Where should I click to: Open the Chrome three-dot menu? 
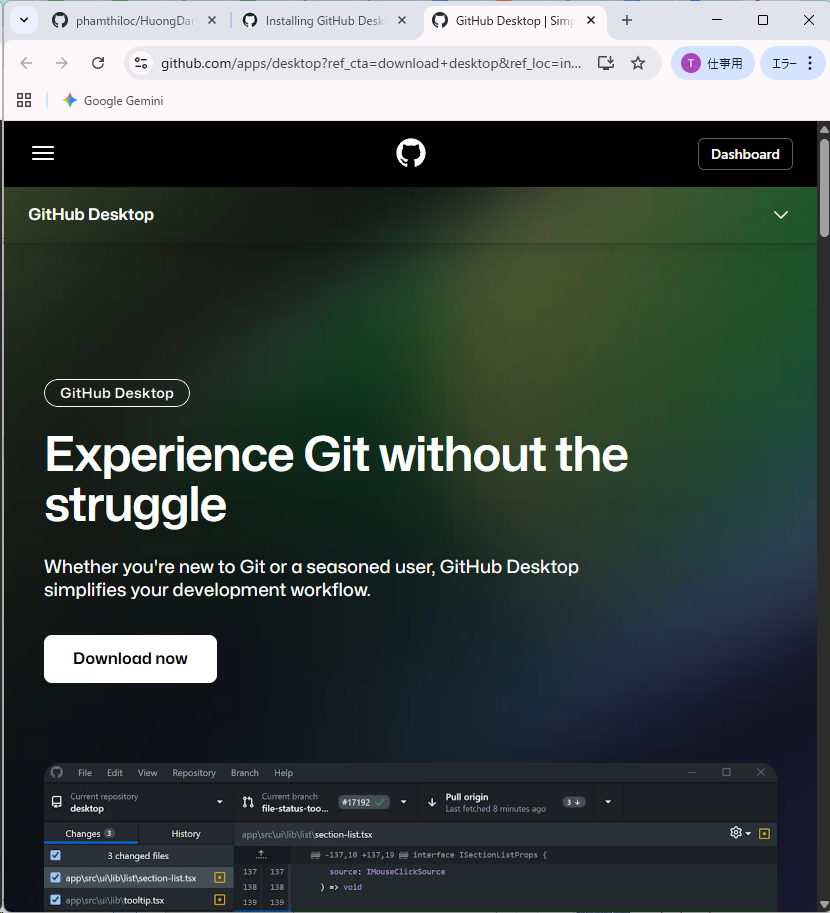coord(810,63)
